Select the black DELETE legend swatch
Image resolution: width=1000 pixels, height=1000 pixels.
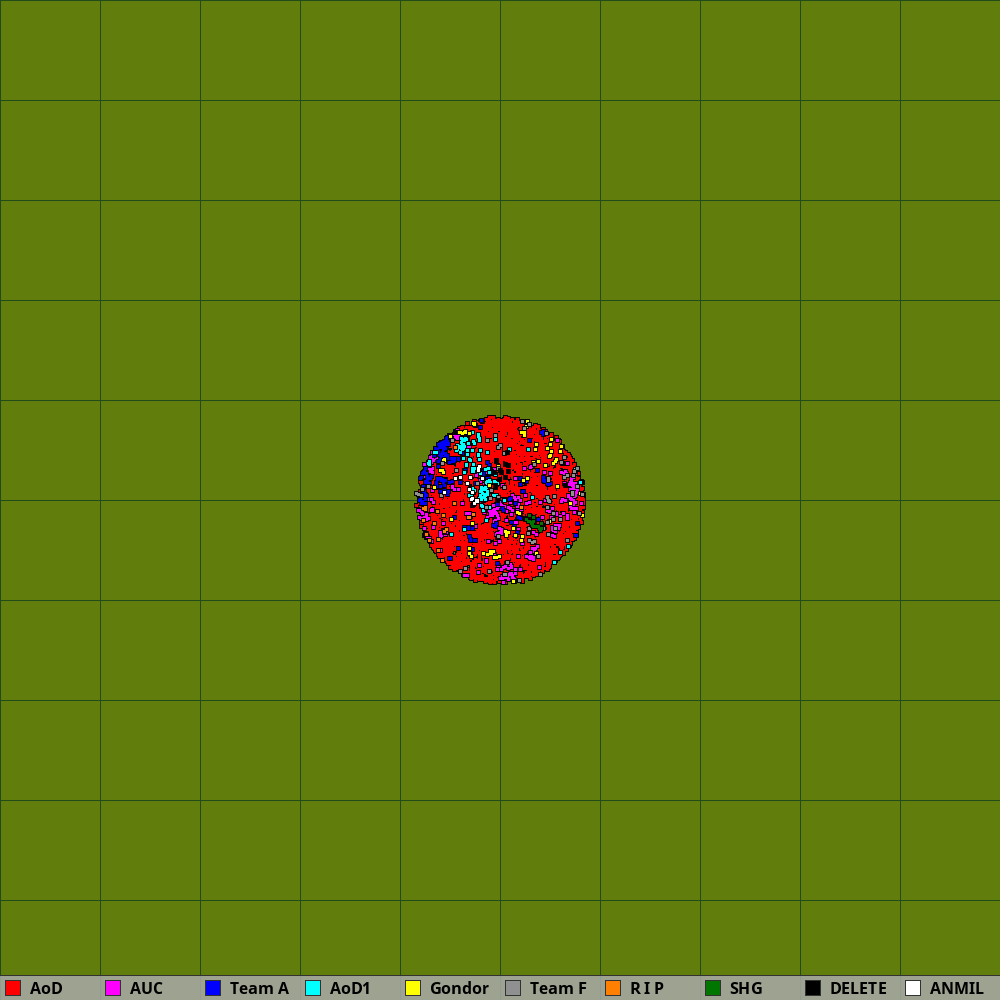tap(813, 988)
